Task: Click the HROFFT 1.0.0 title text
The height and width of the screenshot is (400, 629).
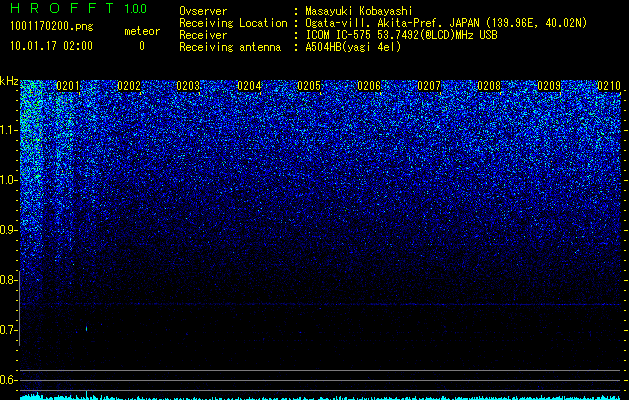Action: pyautogui.click(x=78, y=8)
